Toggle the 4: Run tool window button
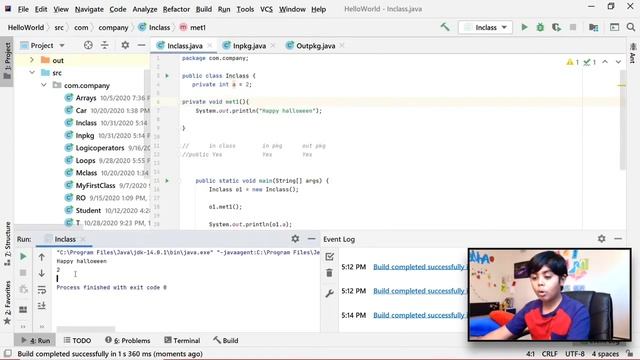640x360 pixels. (36, 340)
